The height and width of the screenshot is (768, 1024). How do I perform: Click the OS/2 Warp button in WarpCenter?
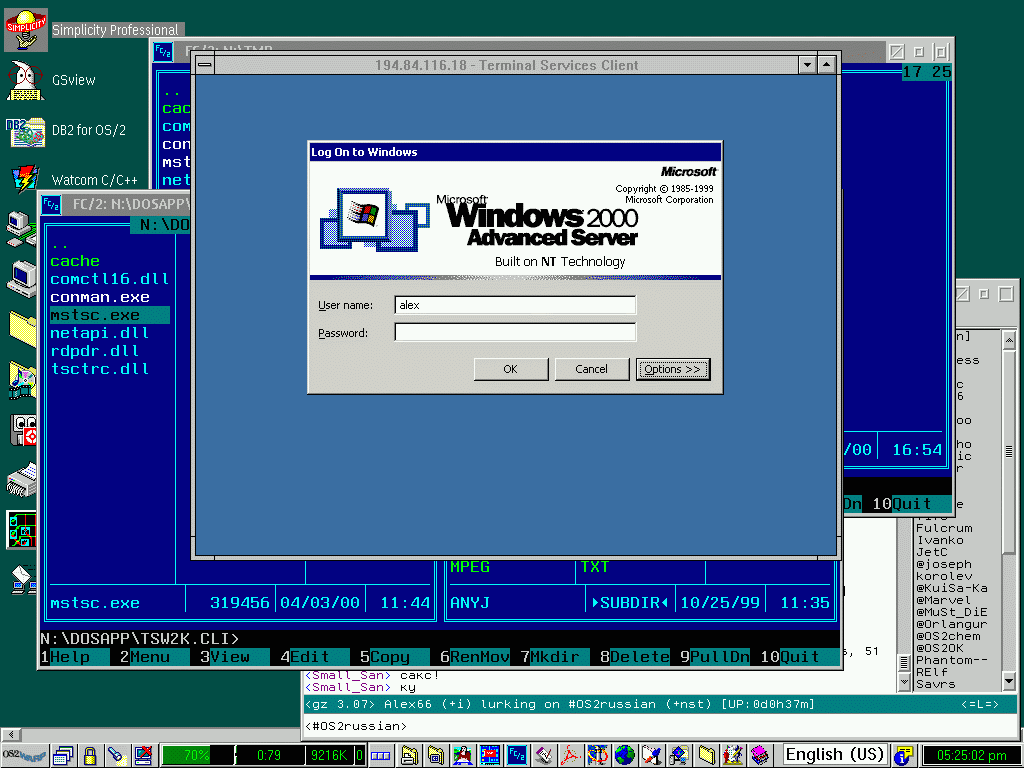point(24,756)
